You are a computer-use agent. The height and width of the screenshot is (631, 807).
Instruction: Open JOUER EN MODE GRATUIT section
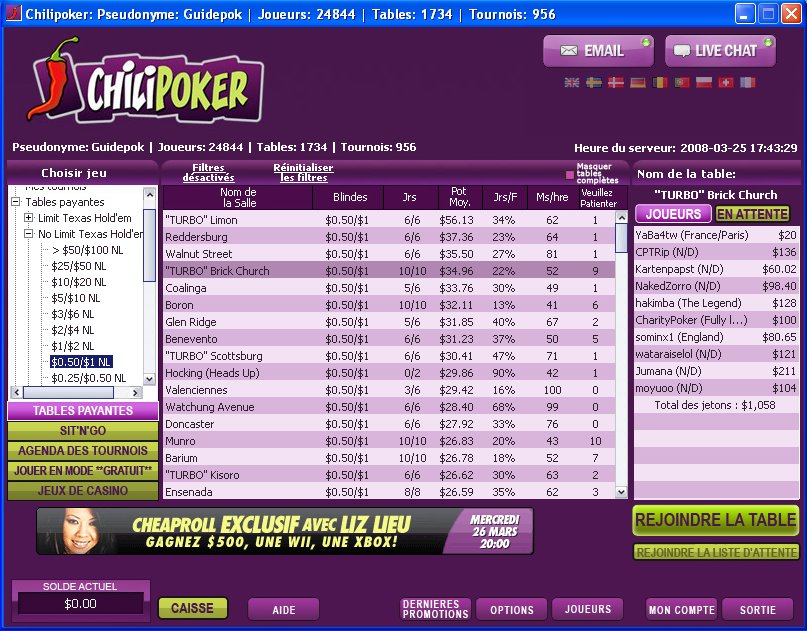click(83, 470)
